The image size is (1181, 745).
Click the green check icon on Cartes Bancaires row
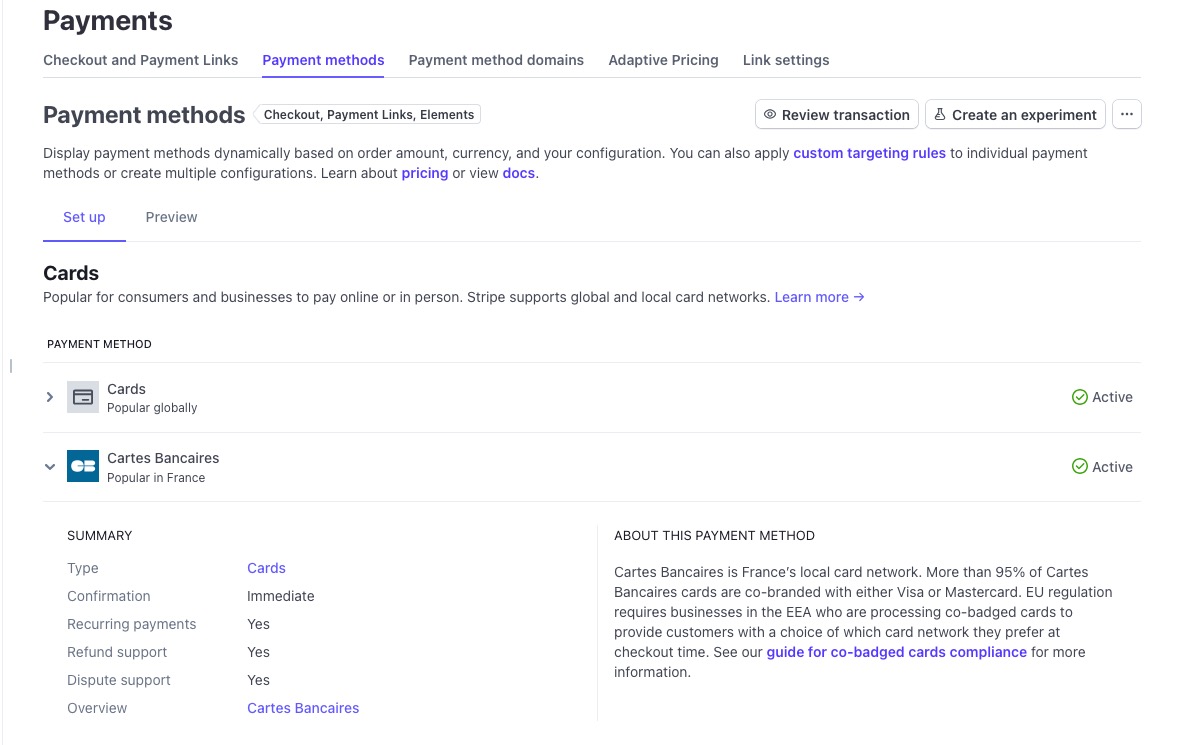coord(1079,466)
